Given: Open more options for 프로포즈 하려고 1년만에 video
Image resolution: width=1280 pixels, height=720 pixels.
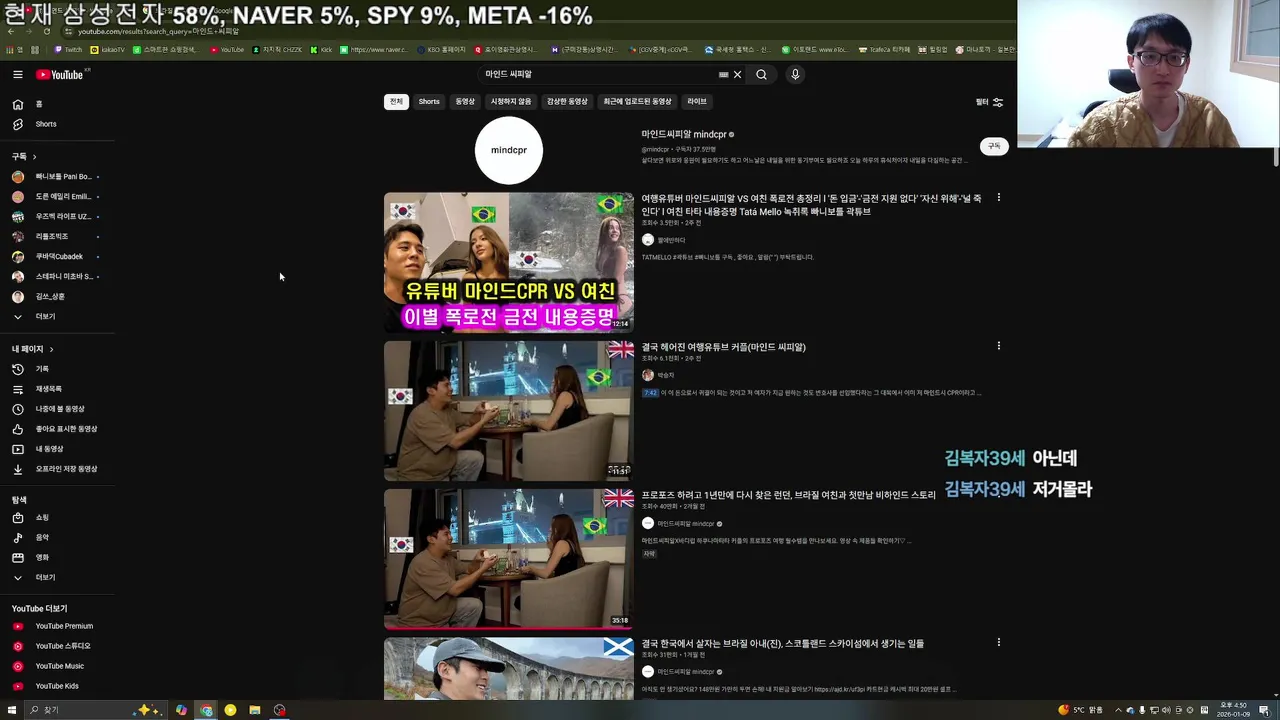Looking at the screenshot, I should 998,494.
